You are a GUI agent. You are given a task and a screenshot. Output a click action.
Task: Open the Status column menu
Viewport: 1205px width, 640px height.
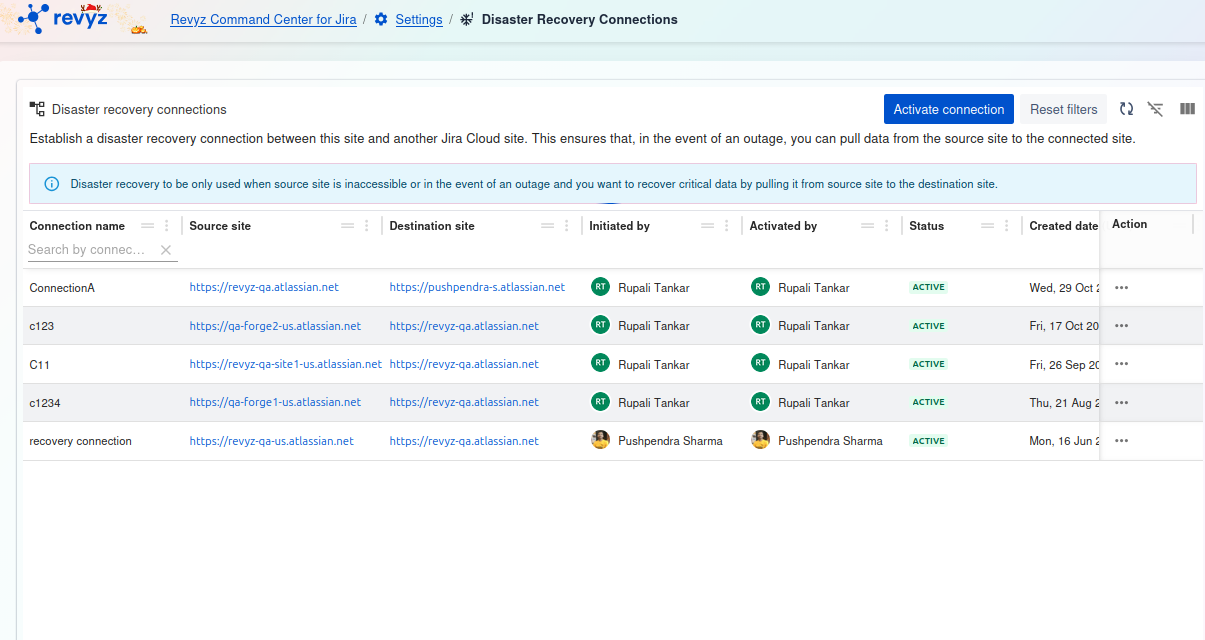(x=1007, y=226)
